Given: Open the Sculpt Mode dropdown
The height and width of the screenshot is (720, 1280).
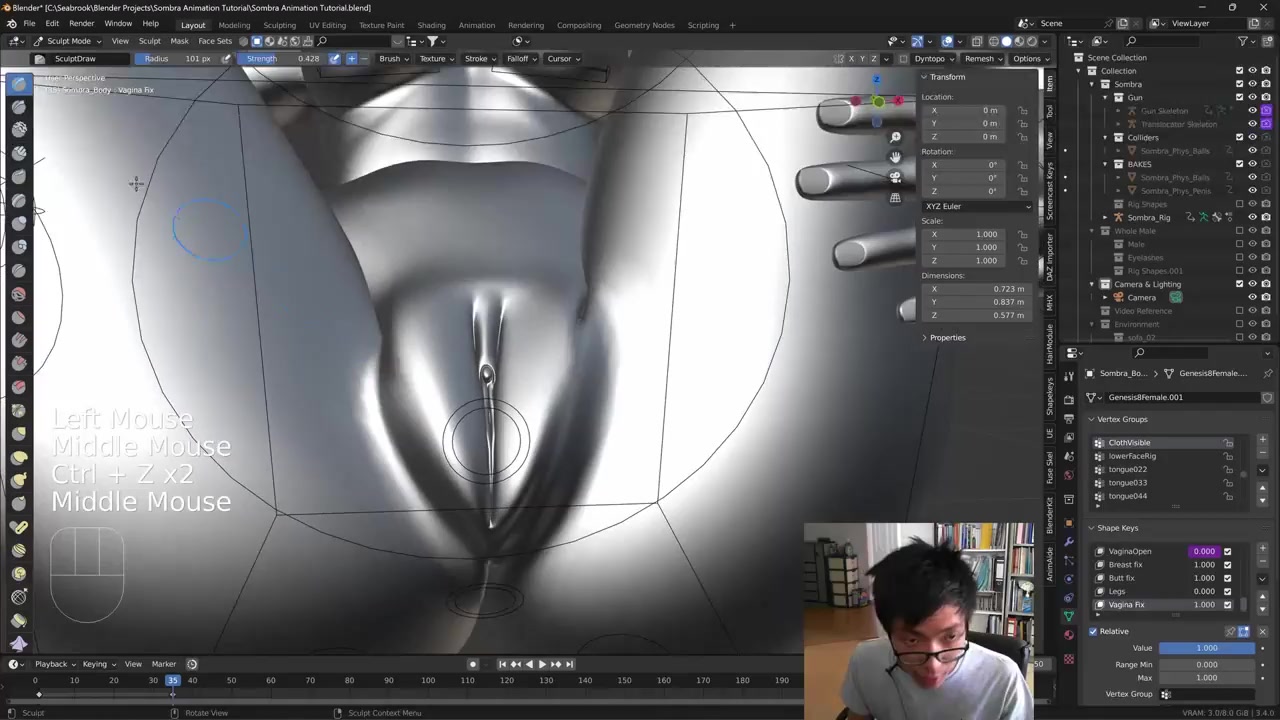Looking at the screenshot, I should pos(68,41).
